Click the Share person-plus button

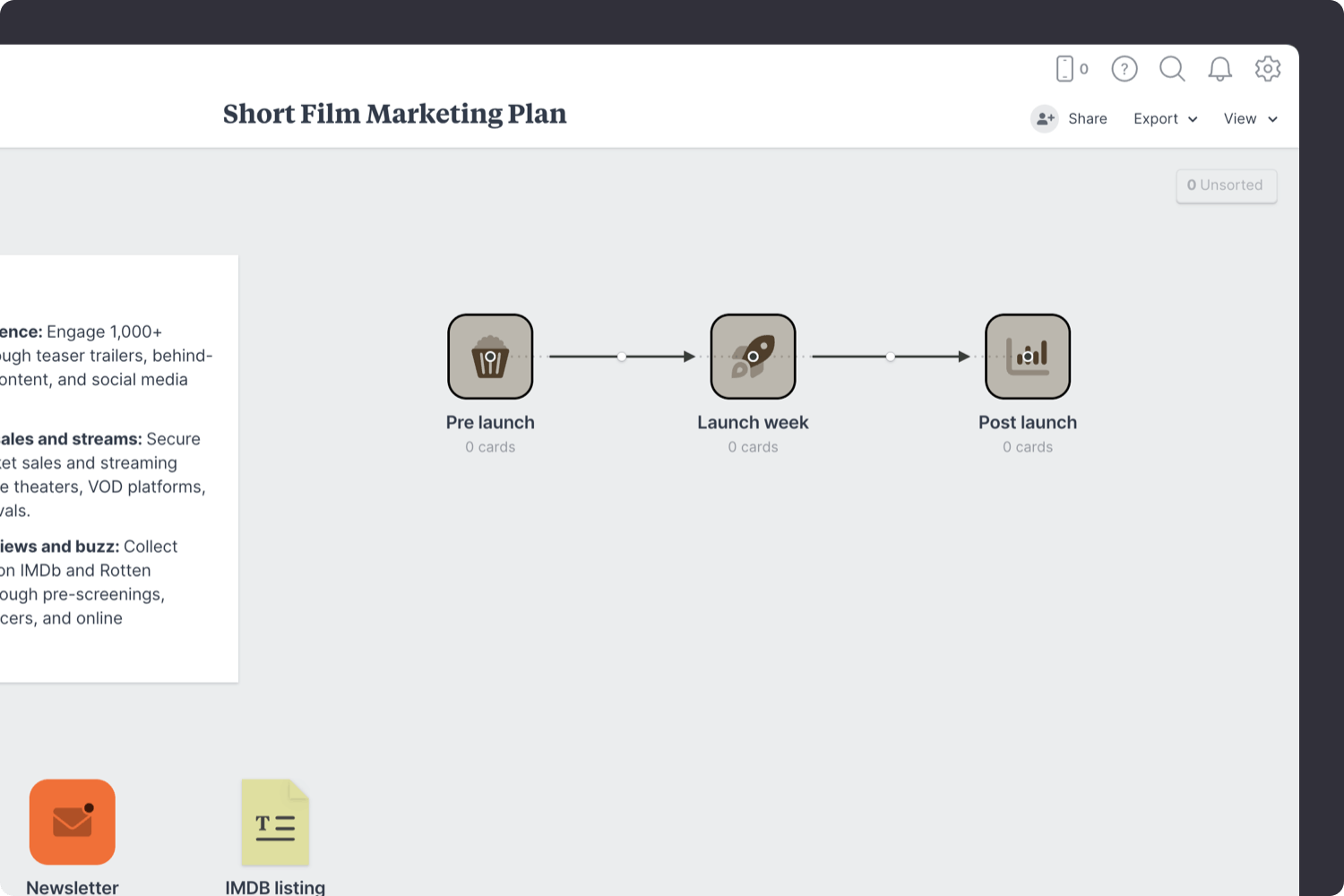(x=1045, y=118)
